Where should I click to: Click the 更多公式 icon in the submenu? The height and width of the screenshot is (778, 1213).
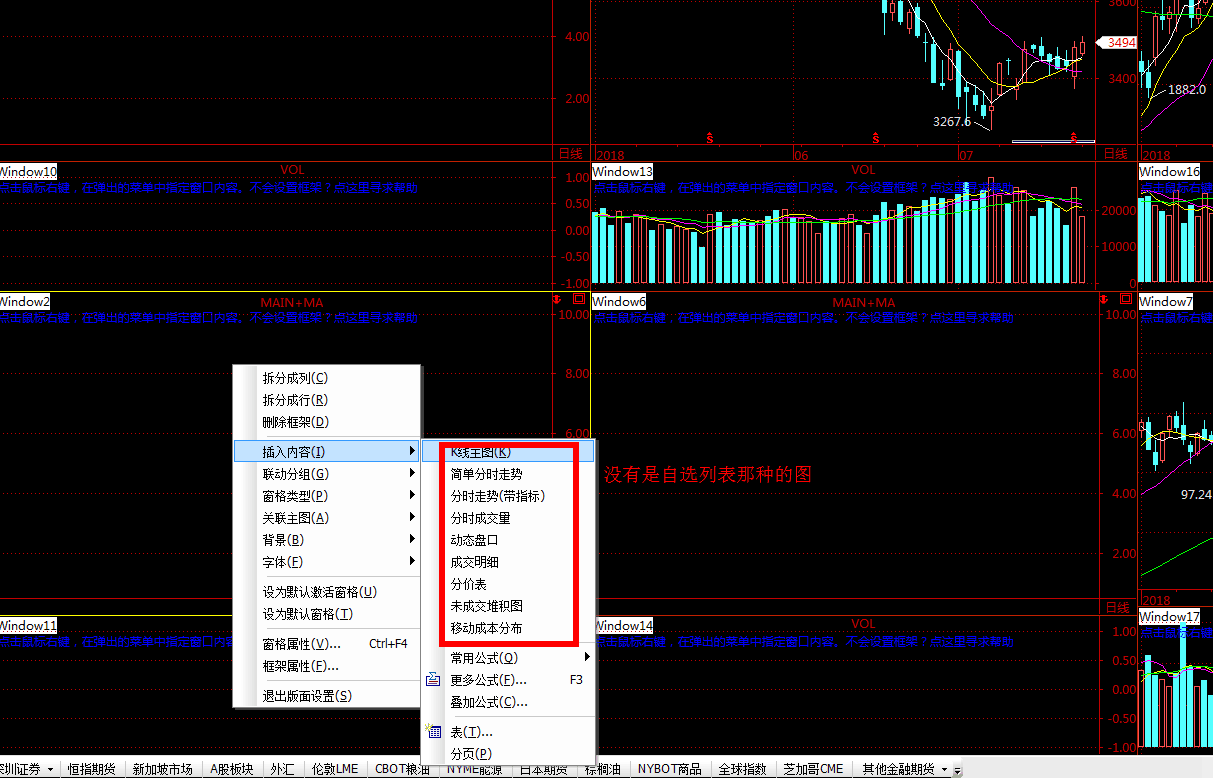[433, 680]
